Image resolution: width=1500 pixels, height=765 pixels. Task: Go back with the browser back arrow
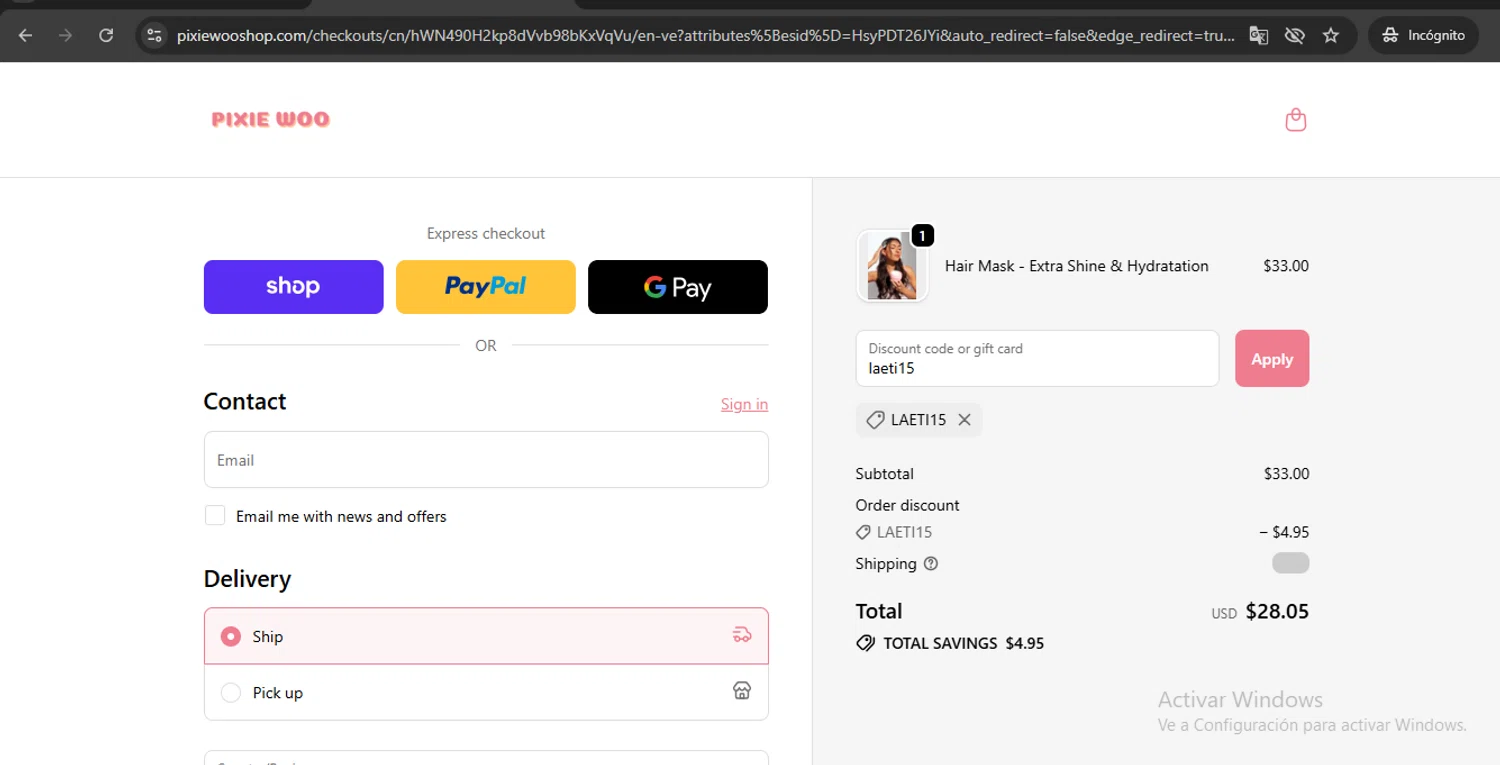[26, 35]
